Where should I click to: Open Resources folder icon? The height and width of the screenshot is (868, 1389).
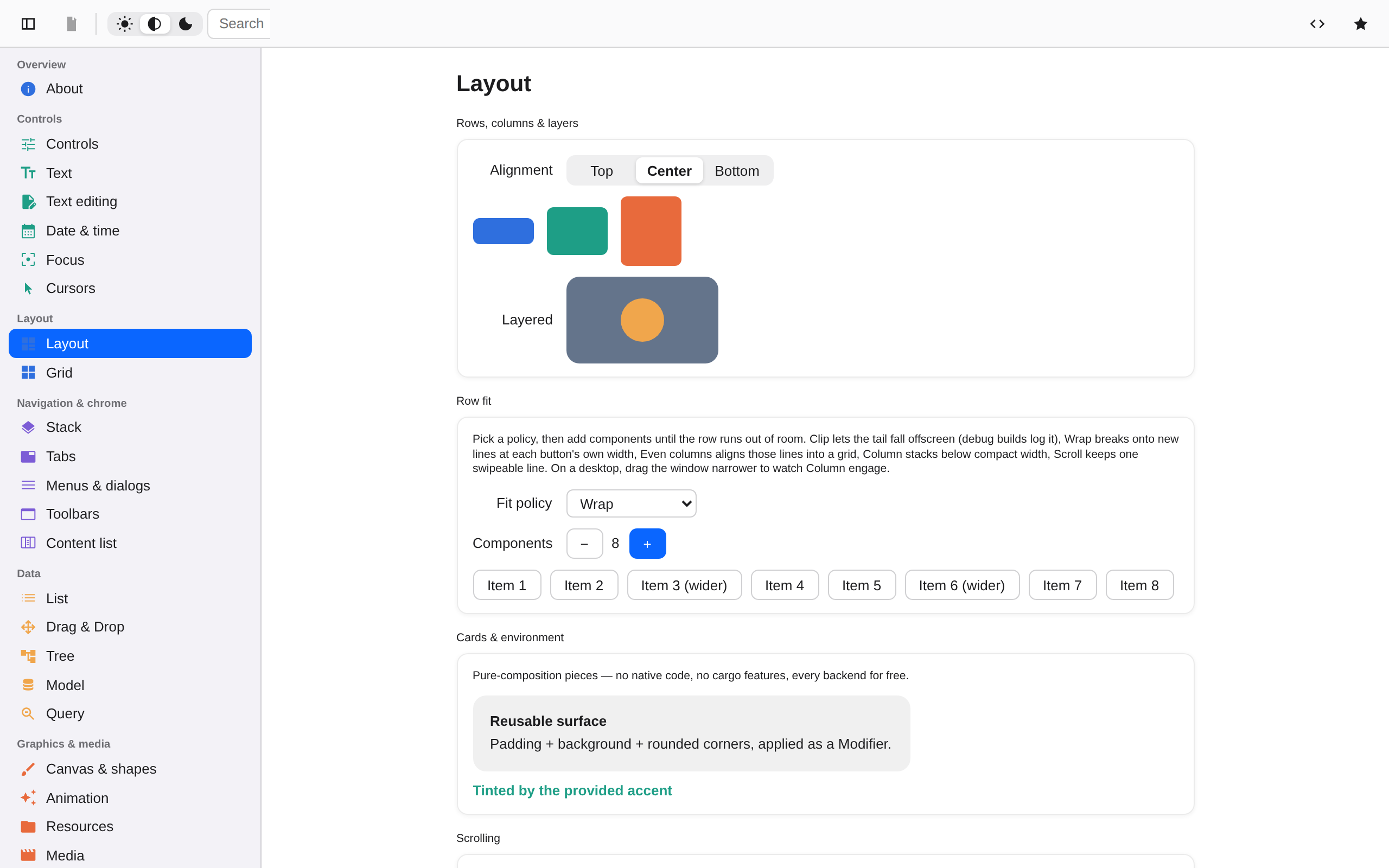tap(28, 827)
